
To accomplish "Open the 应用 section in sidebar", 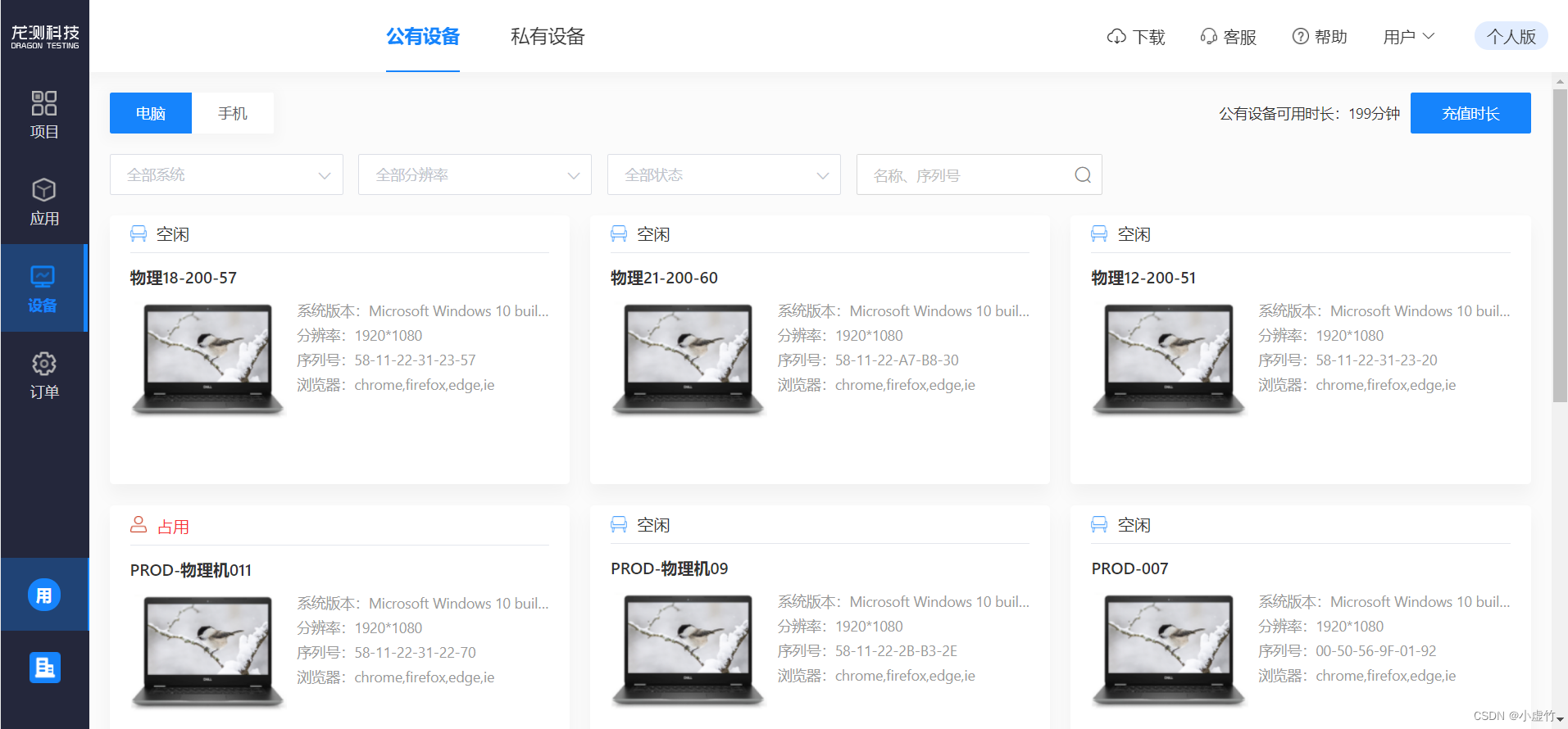I will 44,201.
